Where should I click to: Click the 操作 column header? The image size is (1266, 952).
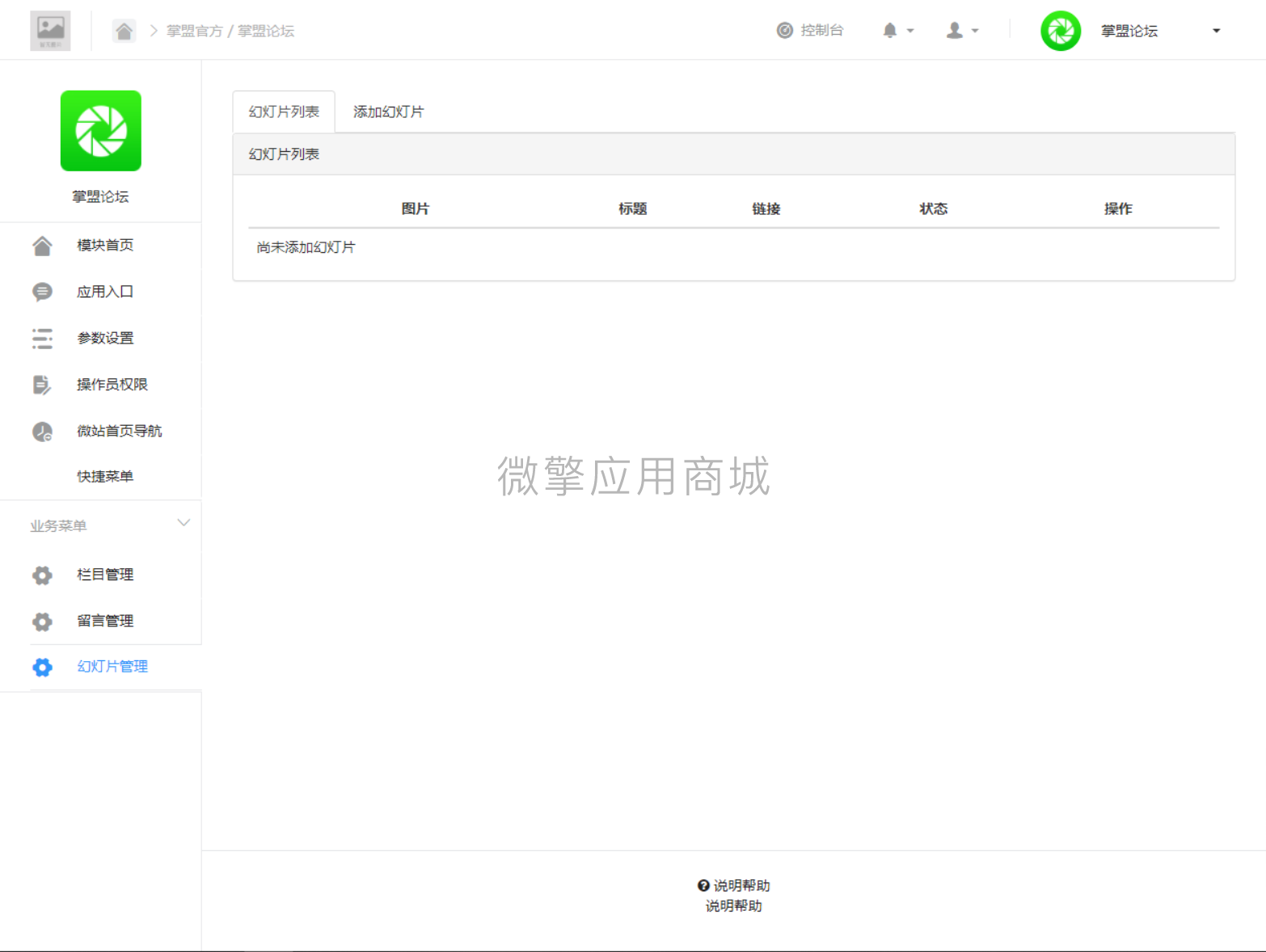1119,209
